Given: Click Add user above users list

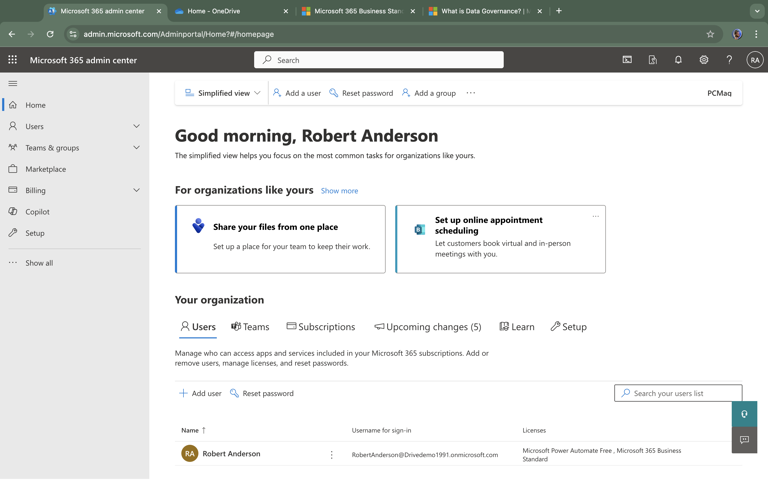Looking at the screenshot, I should [200, 393].
